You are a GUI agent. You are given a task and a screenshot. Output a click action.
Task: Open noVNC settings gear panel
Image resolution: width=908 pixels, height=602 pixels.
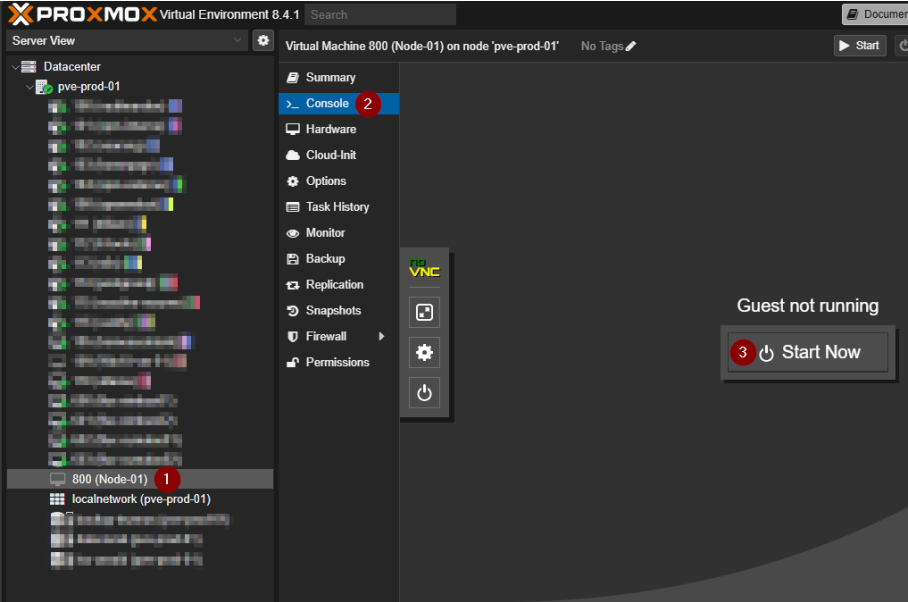coord(424,352)
